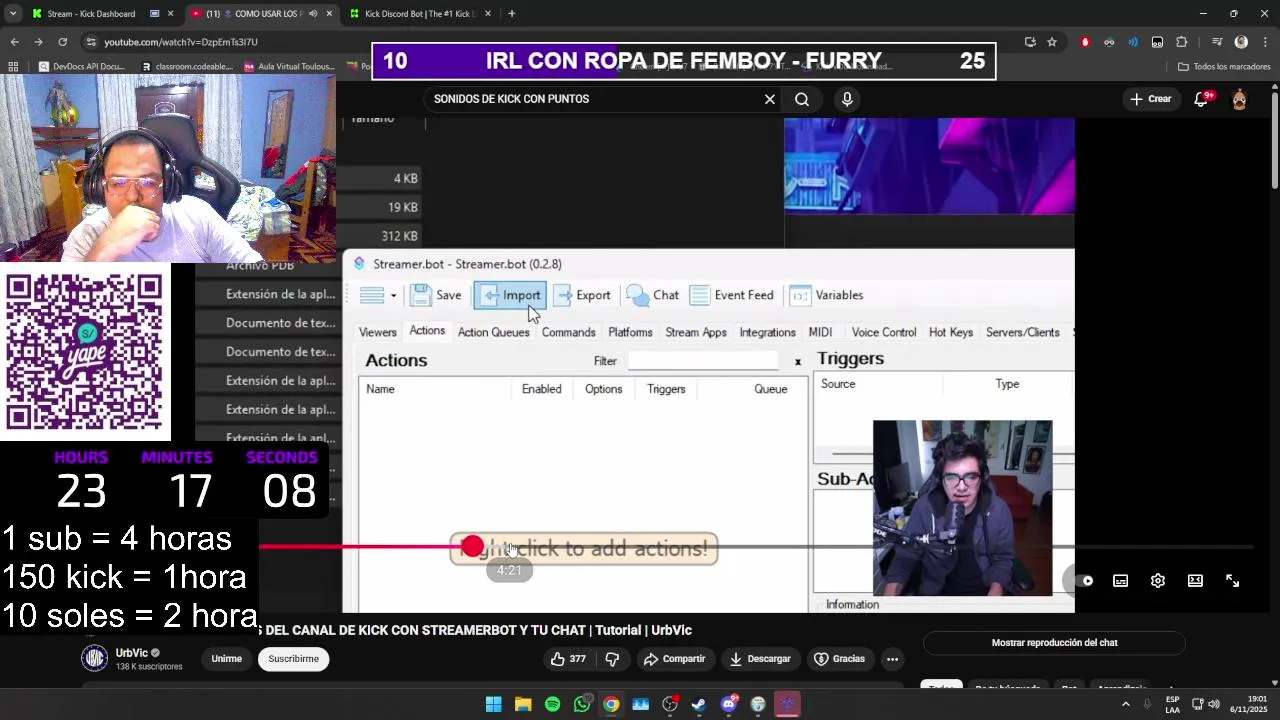Clear the YouTube search box text
The height and width of the screenshot is (720, 1280).
point(770,99)
